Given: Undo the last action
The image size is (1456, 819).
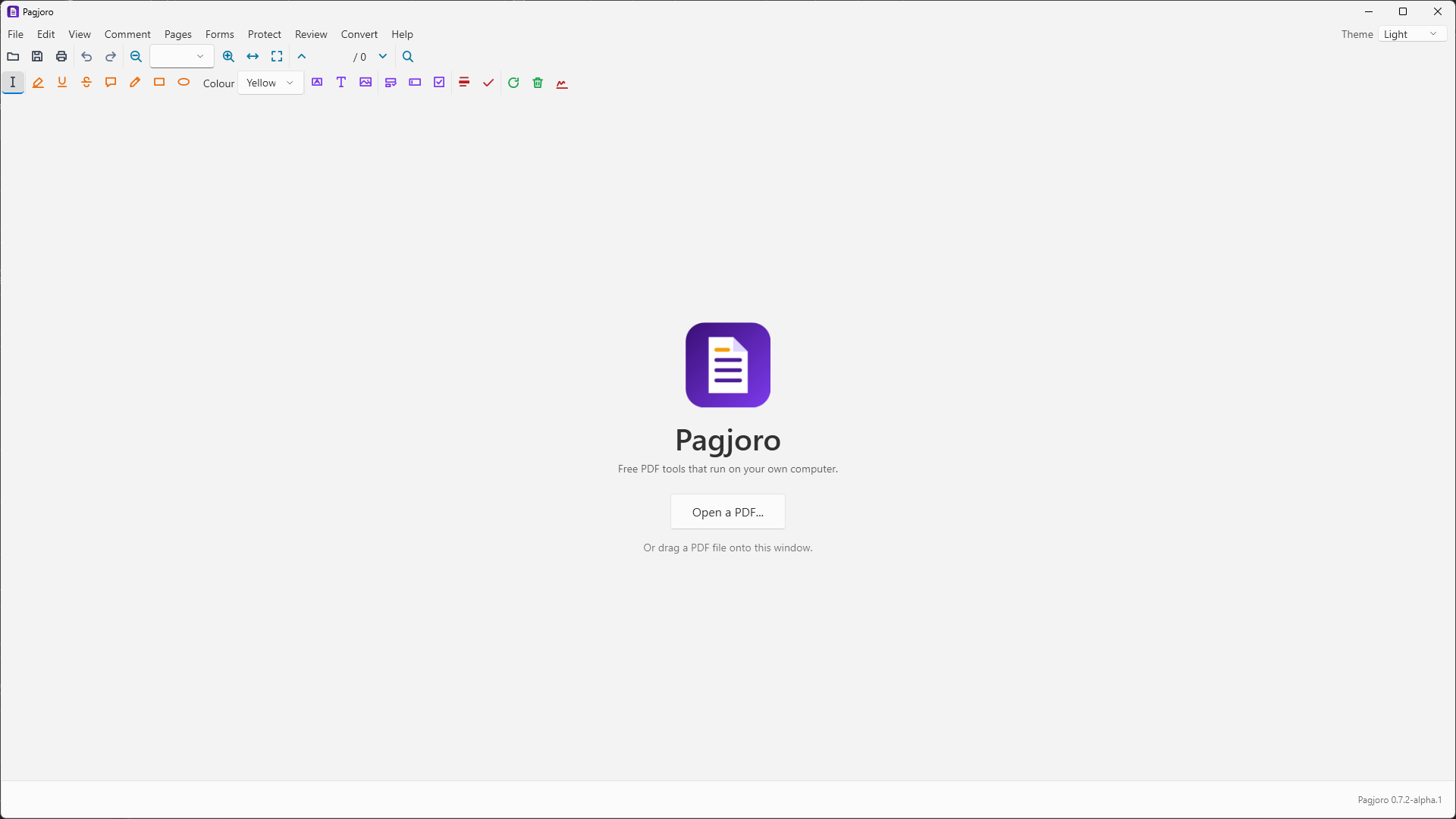Looking at the screenshot, I should (x=86, y=57).
